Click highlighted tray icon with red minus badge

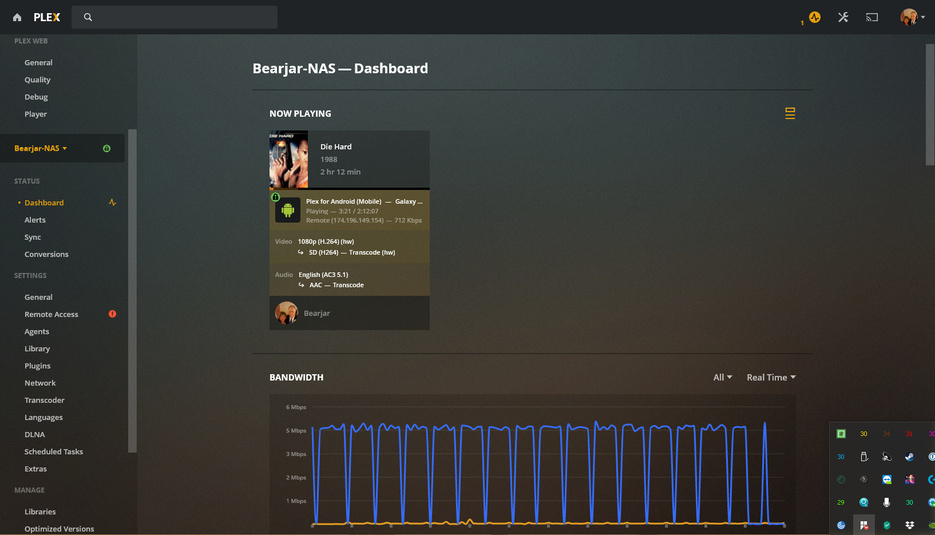864,525
